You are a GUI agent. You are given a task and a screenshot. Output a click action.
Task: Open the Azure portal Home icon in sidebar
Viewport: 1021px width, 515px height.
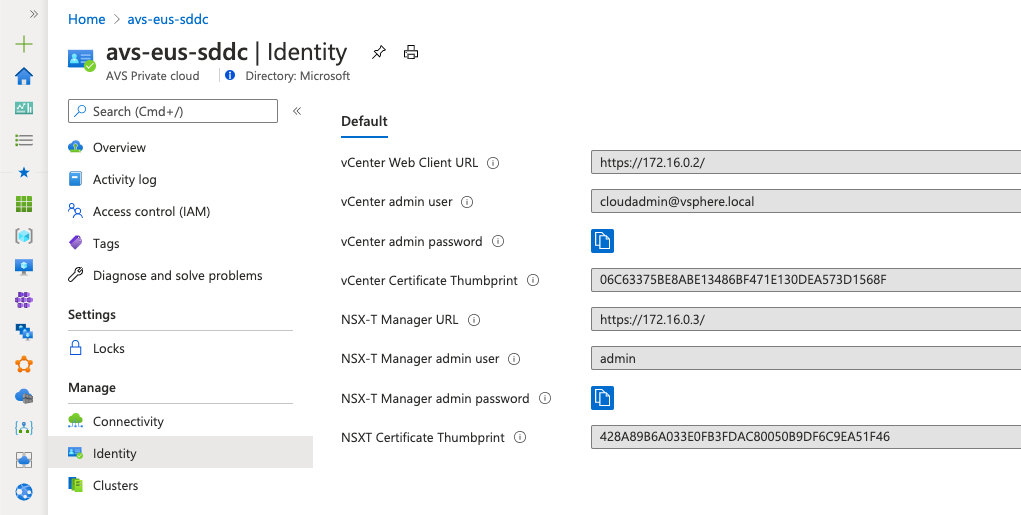[24, 77]
